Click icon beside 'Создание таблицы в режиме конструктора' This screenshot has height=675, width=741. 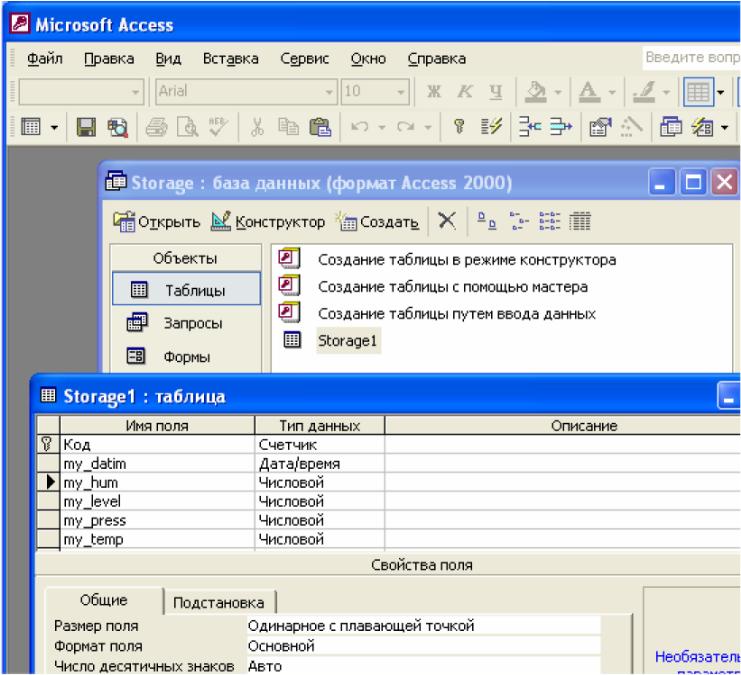click(x=289, y=259)
